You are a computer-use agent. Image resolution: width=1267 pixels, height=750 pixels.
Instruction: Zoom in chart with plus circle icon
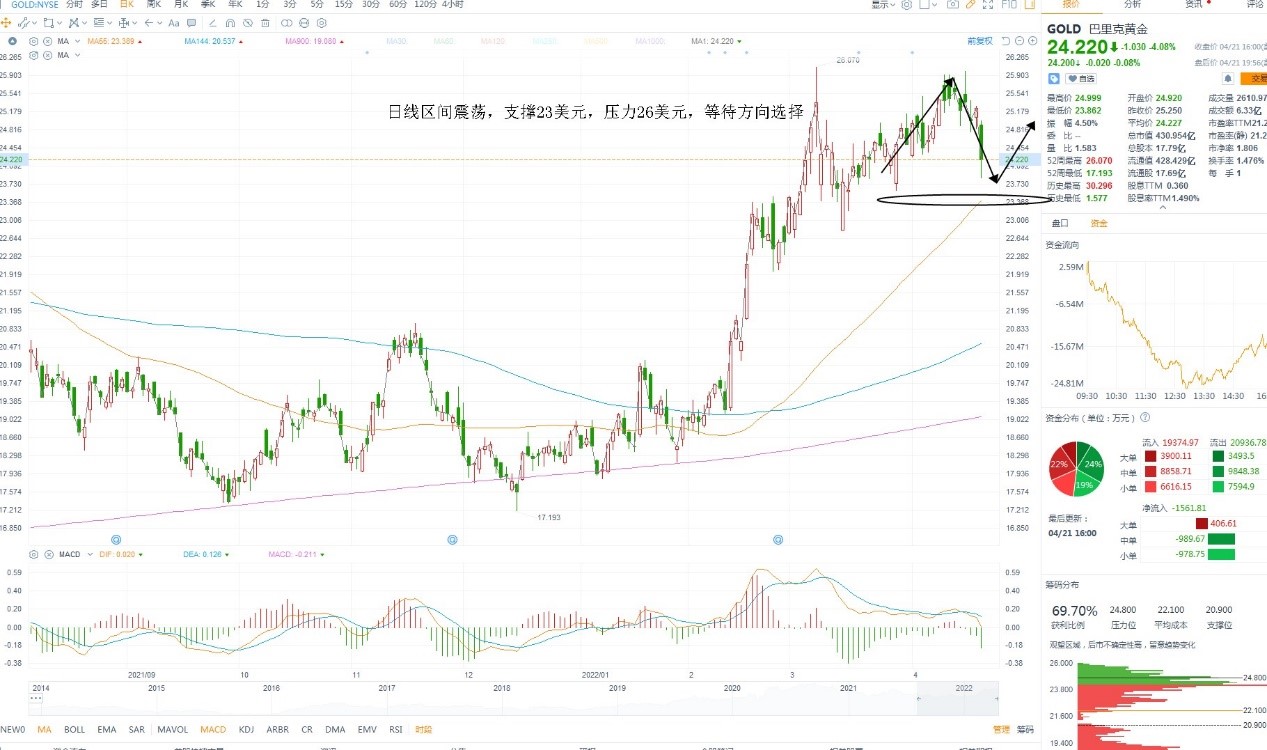(x=1032, y=41)
